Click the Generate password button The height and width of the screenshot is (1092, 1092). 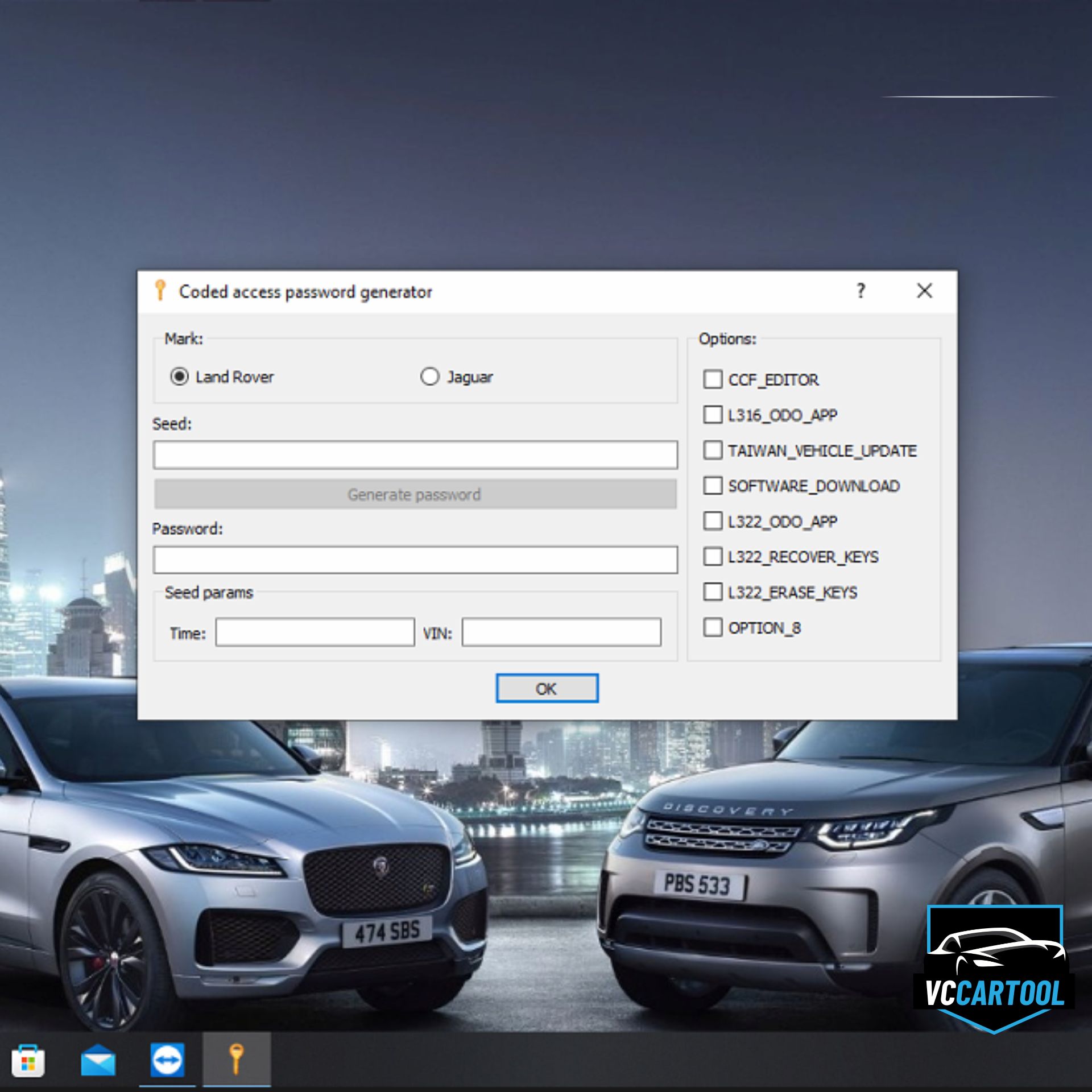415,494
